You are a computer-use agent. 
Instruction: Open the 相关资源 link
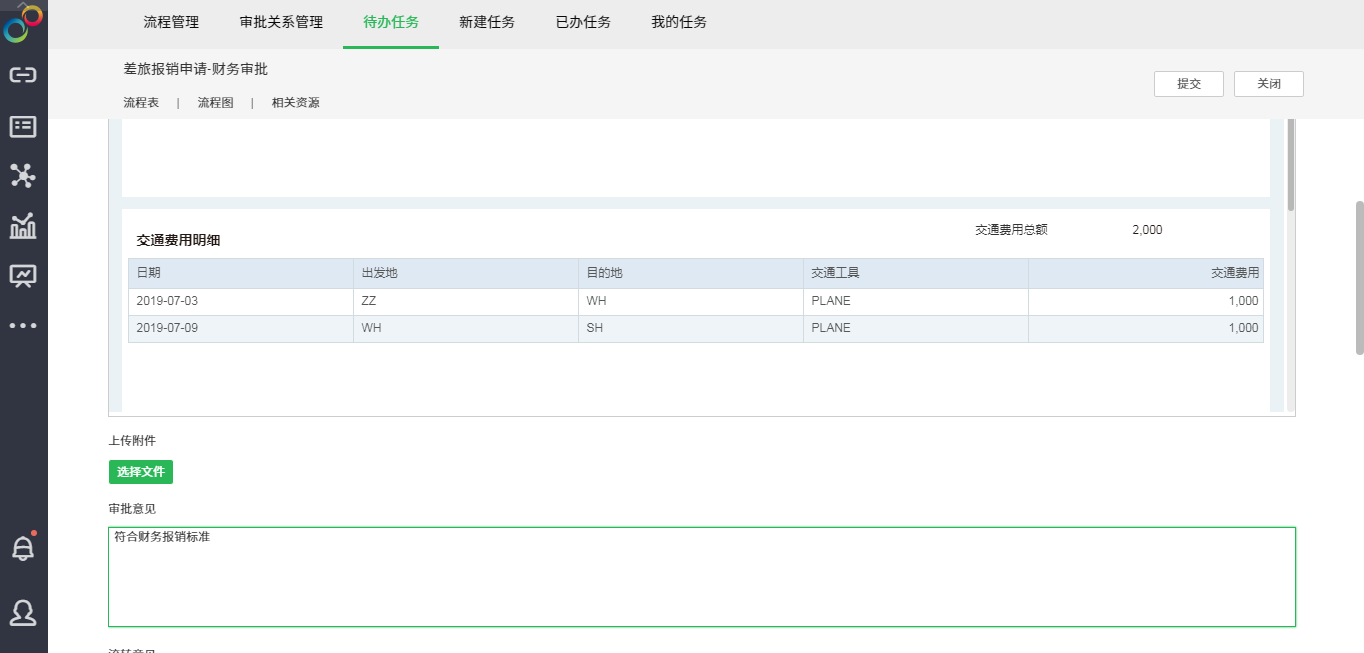tap(296, 103)
